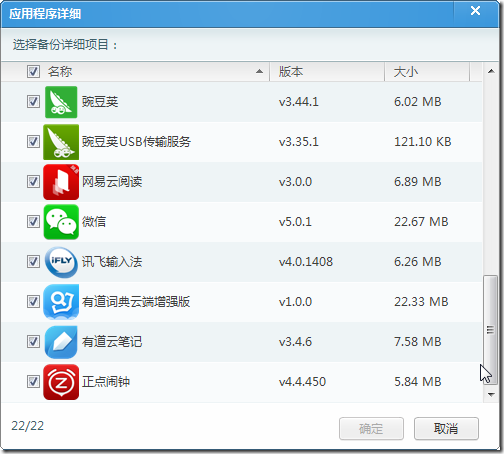Click version v4.0.1408 cell
Screen dimensions: 504x454
306,262
